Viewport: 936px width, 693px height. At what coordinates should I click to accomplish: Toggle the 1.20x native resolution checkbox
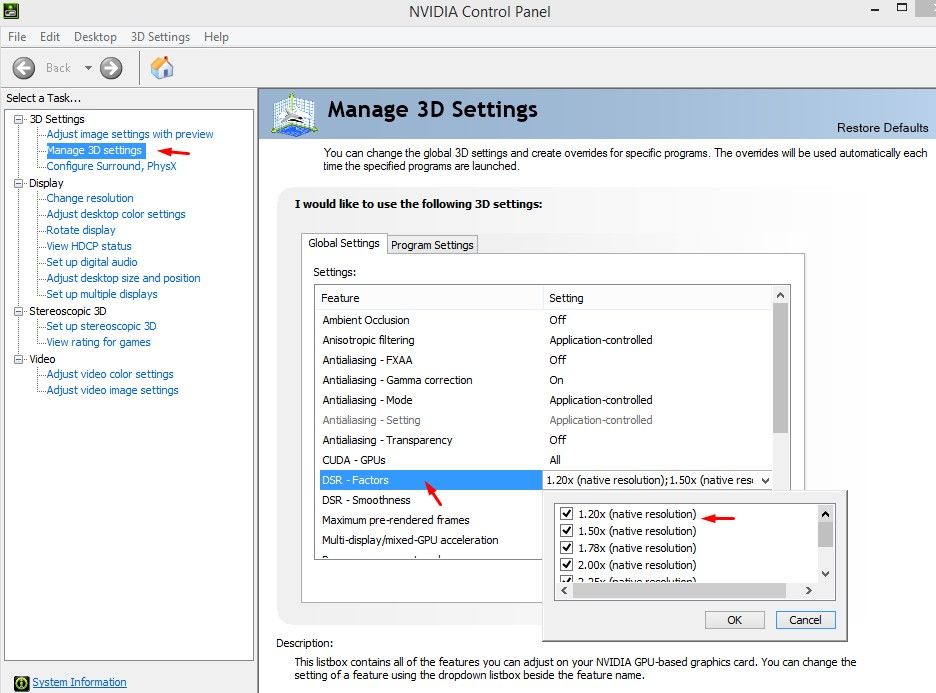pos(566,513)
